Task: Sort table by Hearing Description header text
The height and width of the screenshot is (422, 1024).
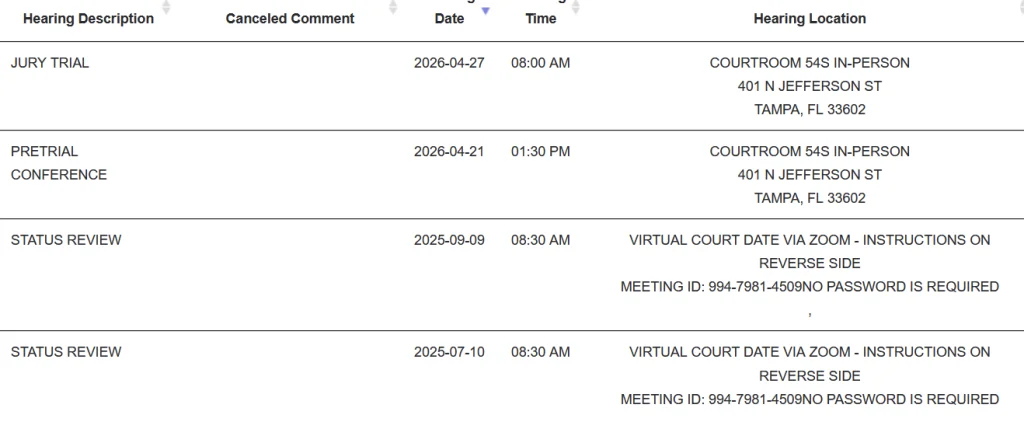Action: point(88,18)
